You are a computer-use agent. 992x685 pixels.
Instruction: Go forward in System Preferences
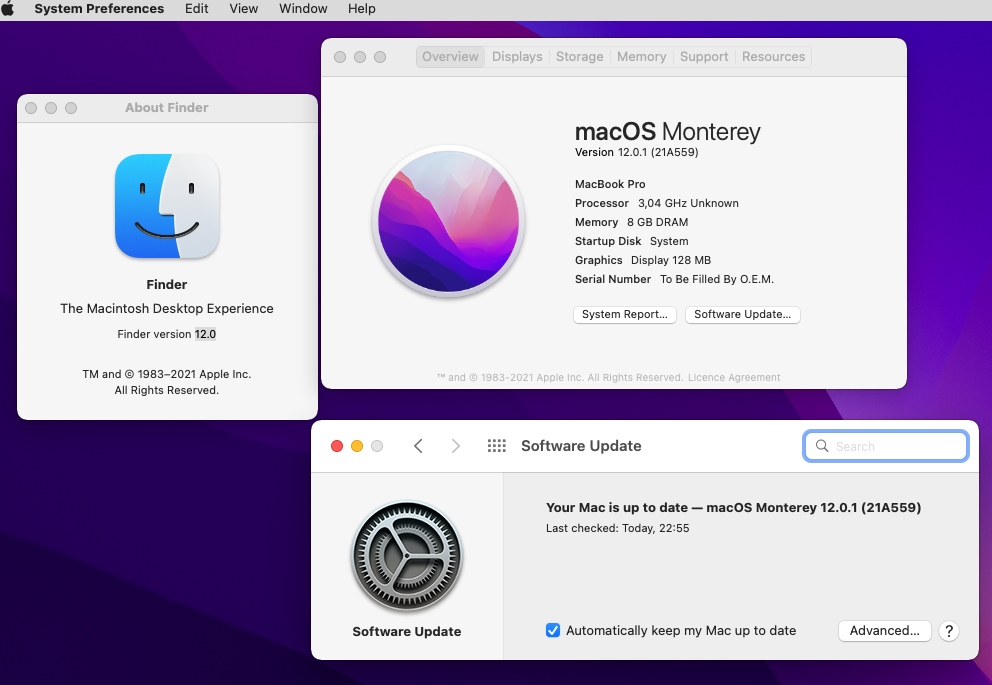coord(456,446)
